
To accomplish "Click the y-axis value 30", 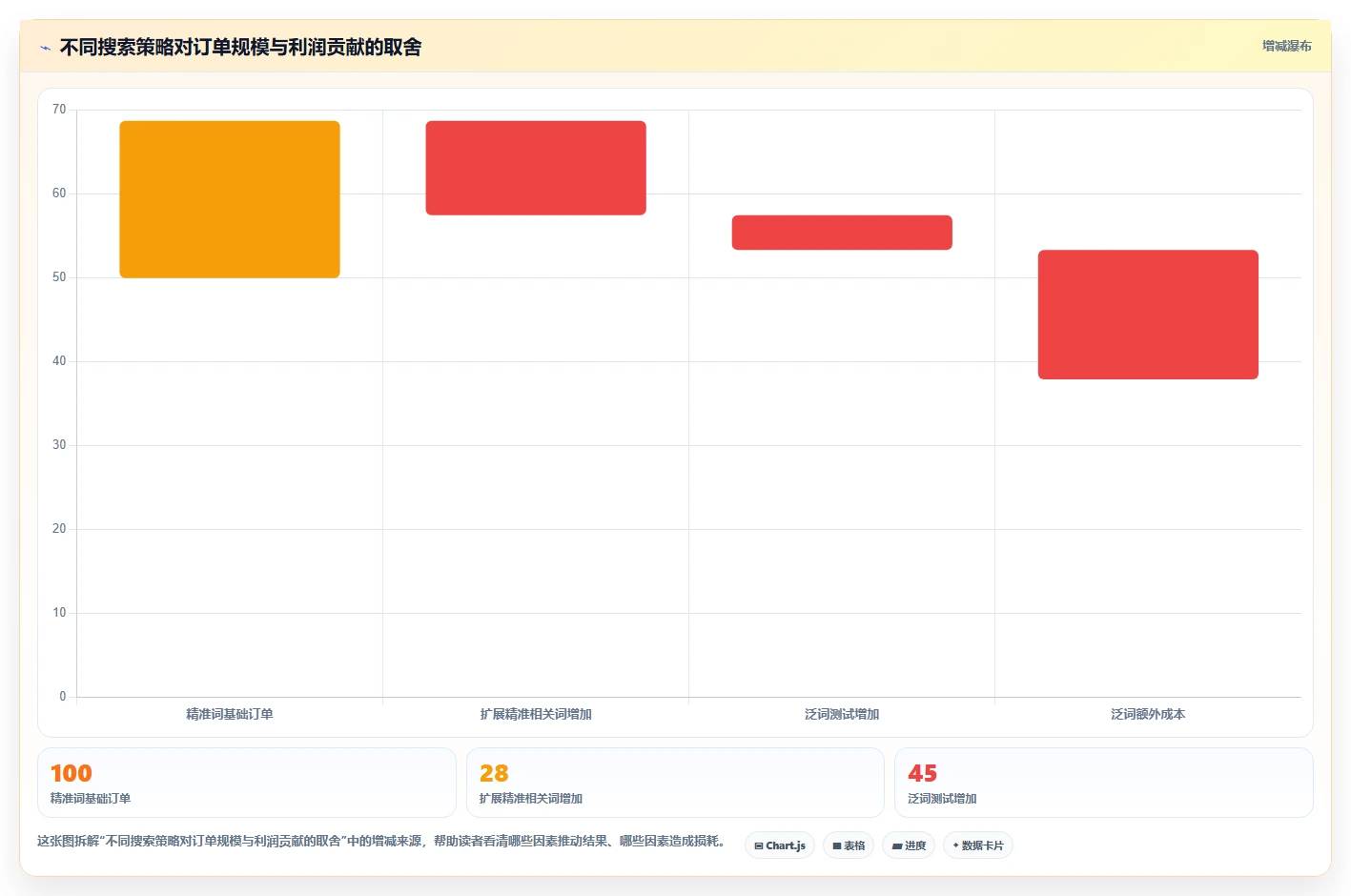I will click(x=59, y=445).
